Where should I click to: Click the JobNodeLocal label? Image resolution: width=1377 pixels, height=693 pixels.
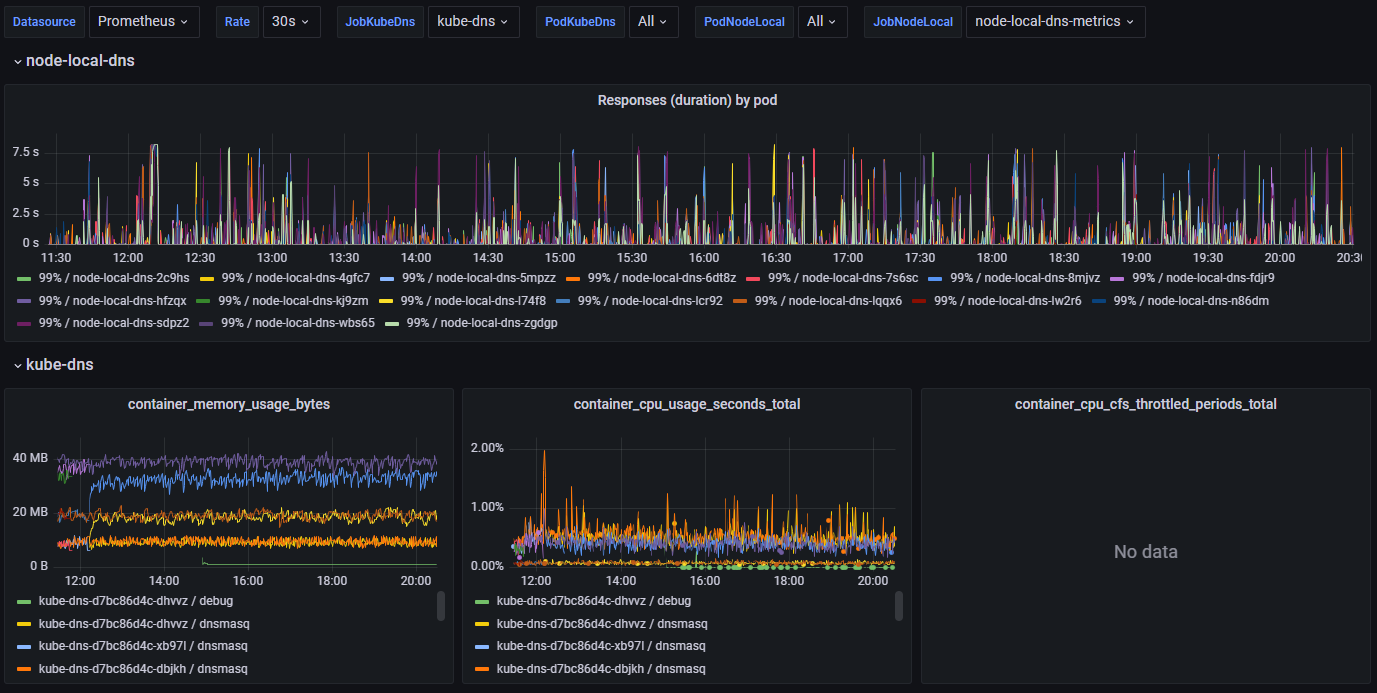click(912, 21)
